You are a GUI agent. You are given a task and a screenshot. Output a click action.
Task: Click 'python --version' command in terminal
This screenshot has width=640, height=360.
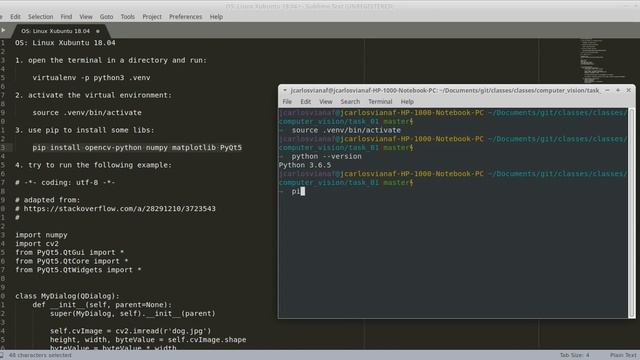click(327, 156)
